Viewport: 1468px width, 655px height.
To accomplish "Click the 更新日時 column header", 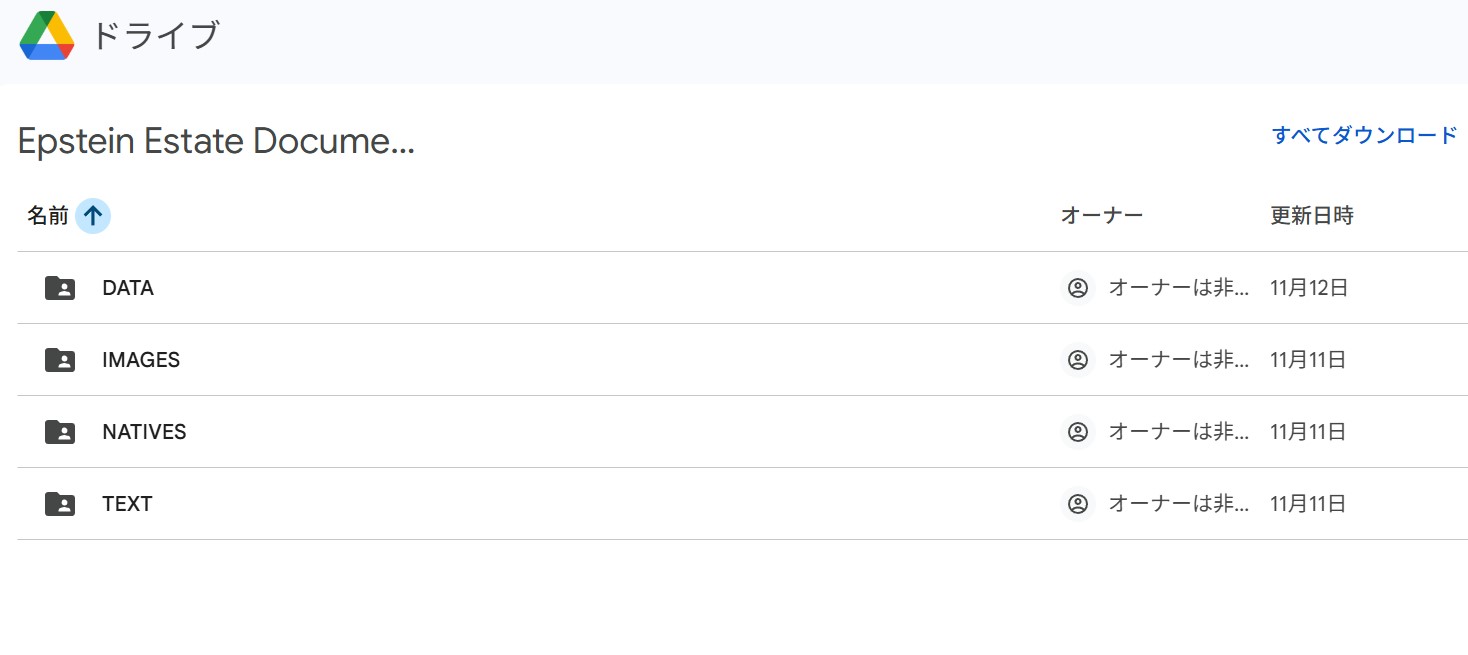I will point(1311,215).
